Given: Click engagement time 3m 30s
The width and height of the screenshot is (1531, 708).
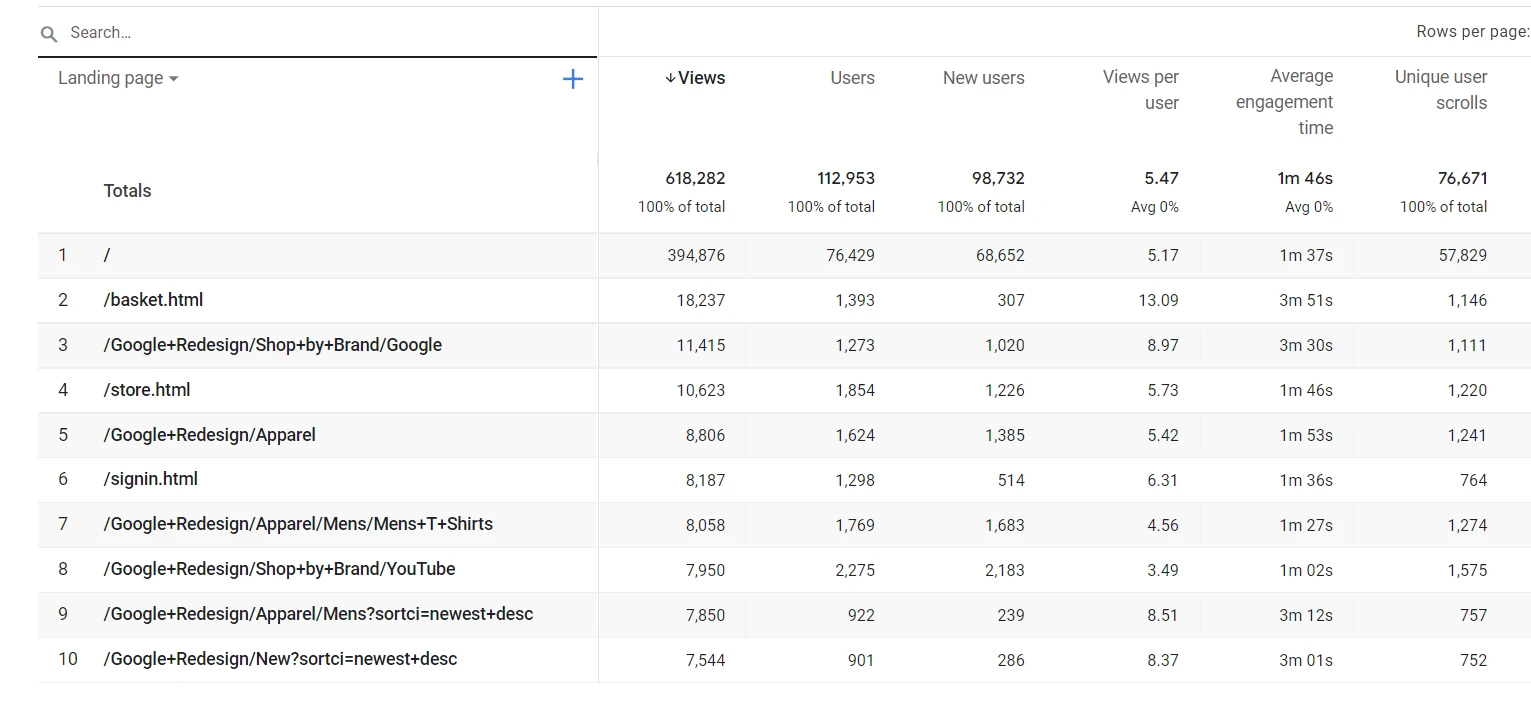Looking at the screenshot, I should pos(1306,346).
